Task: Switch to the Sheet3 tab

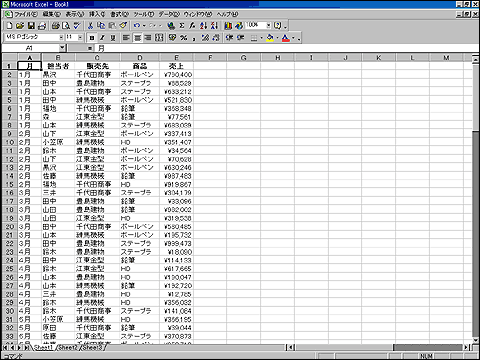Action: tap(92, 347)
